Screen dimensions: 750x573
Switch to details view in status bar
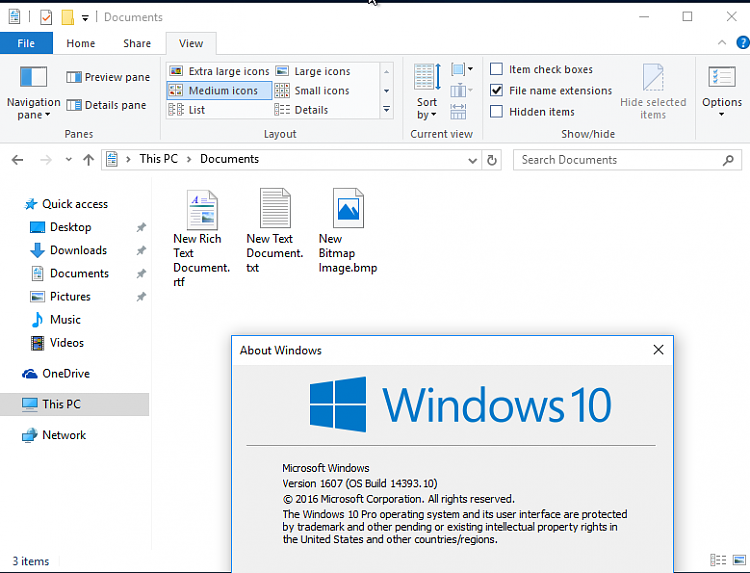(718, 560)
